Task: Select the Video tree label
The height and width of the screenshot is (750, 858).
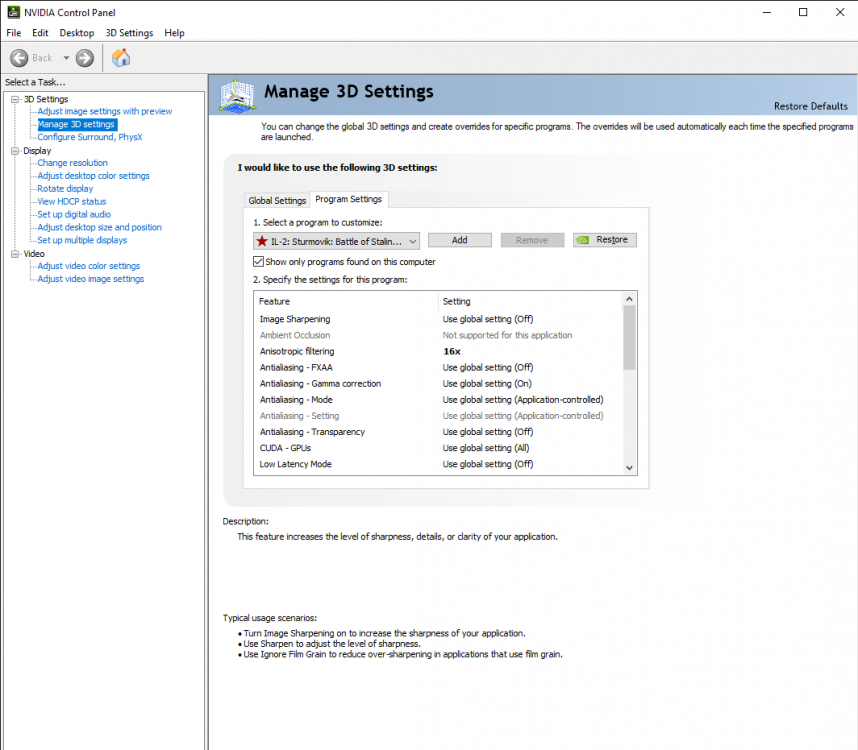Action: (x=34, y=254)
